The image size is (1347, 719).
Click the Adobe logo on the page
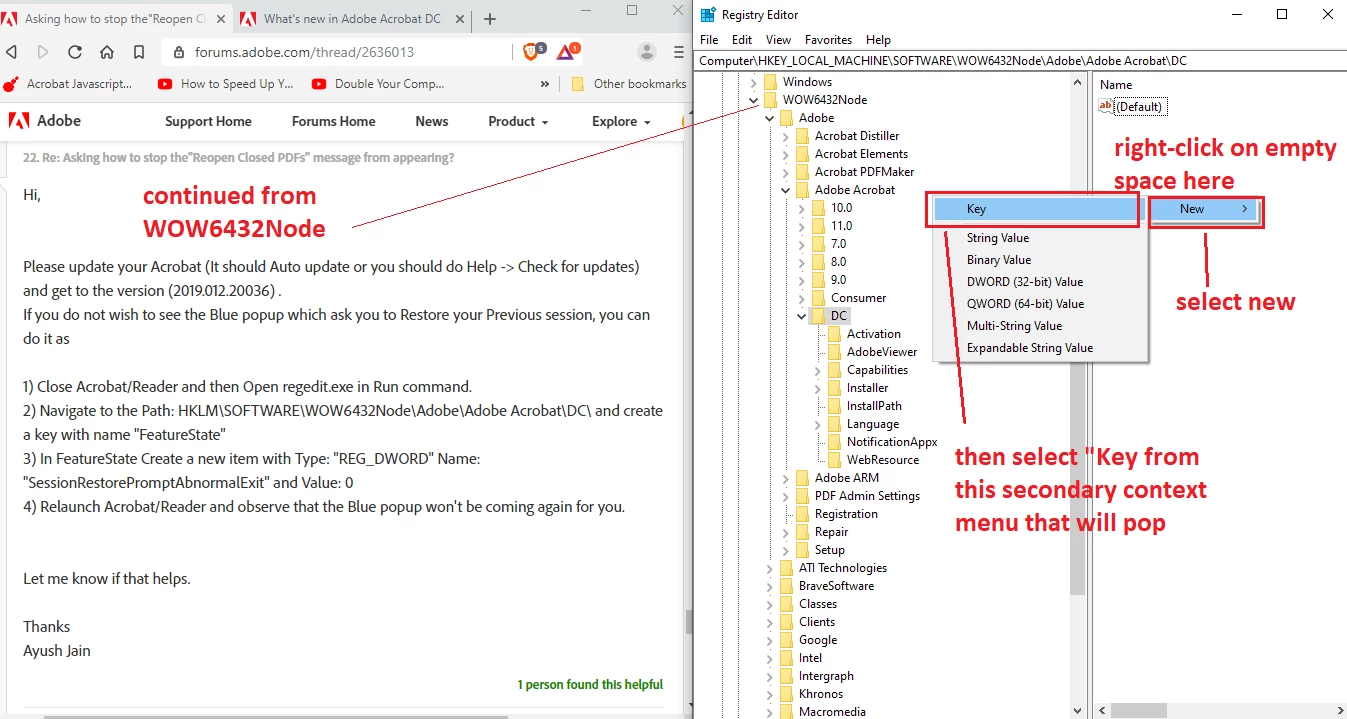pos(45,121)
